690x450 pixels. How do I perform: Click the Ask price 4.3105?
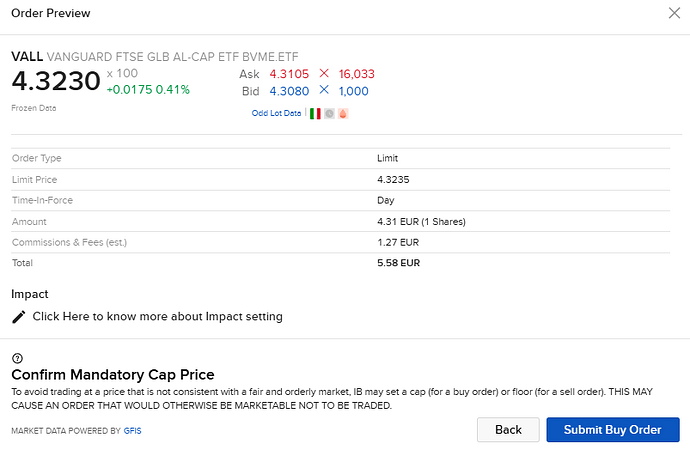pos(289,74)
